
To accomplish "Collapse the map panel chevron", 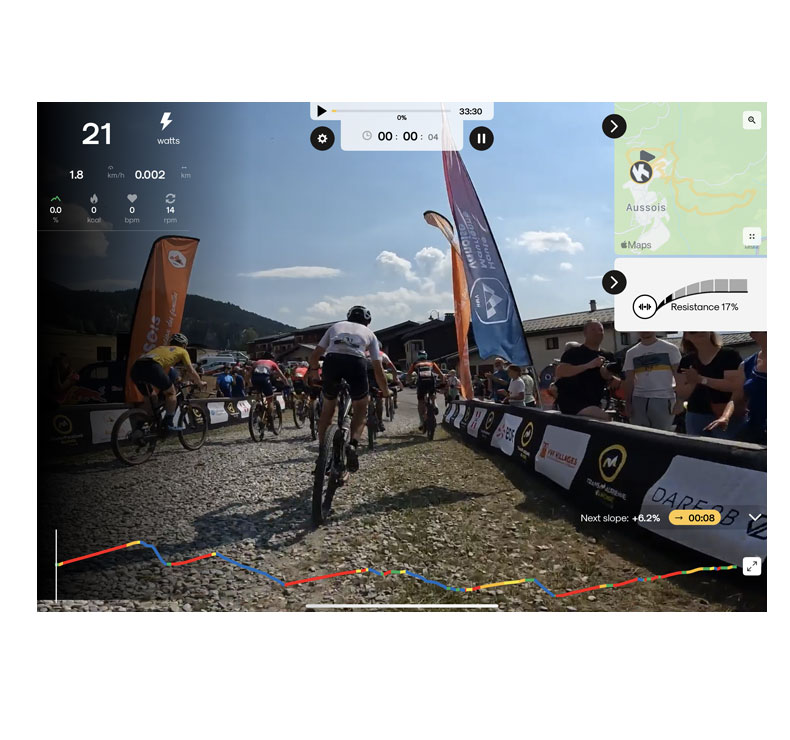I will point(614,126).
